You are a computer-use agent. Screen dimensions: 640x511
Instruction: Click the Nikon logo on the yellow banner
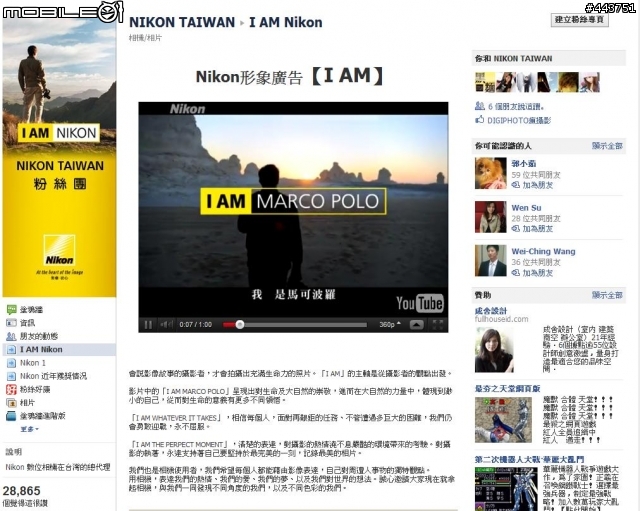pyautogui.click(x=60, y=251)
